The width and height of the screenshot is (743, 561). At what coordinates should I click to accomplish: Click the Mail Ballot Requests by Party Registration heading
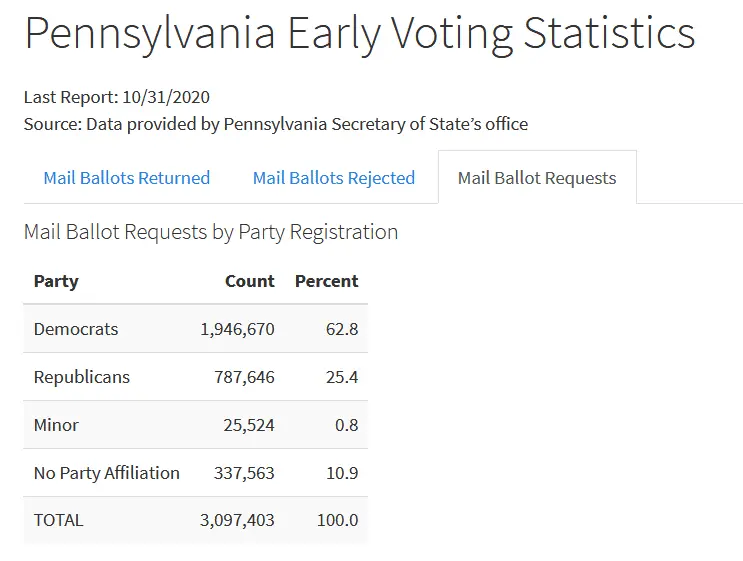211,232
